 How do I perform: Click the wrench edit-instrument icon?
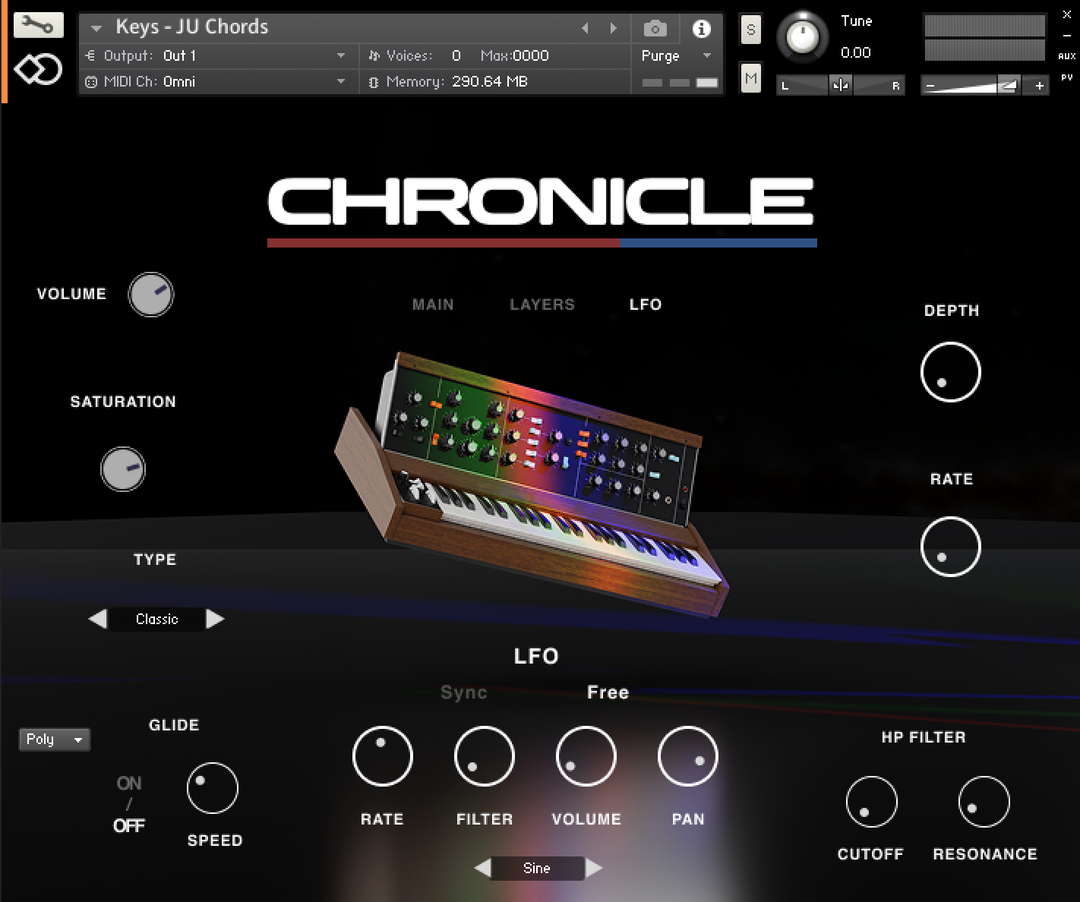click(x=38, y=25)
